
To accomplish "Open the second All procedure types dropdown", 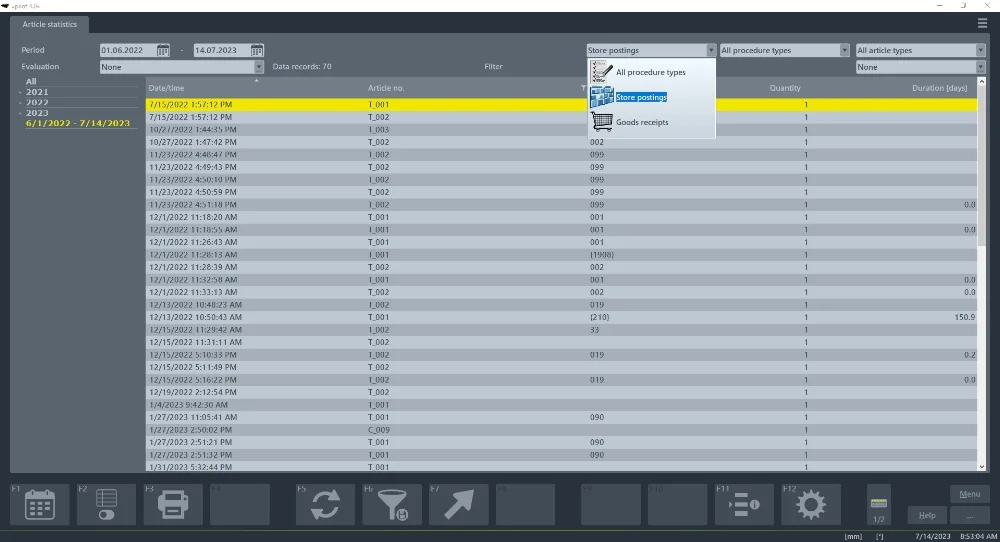I will (x=844, y=50).
